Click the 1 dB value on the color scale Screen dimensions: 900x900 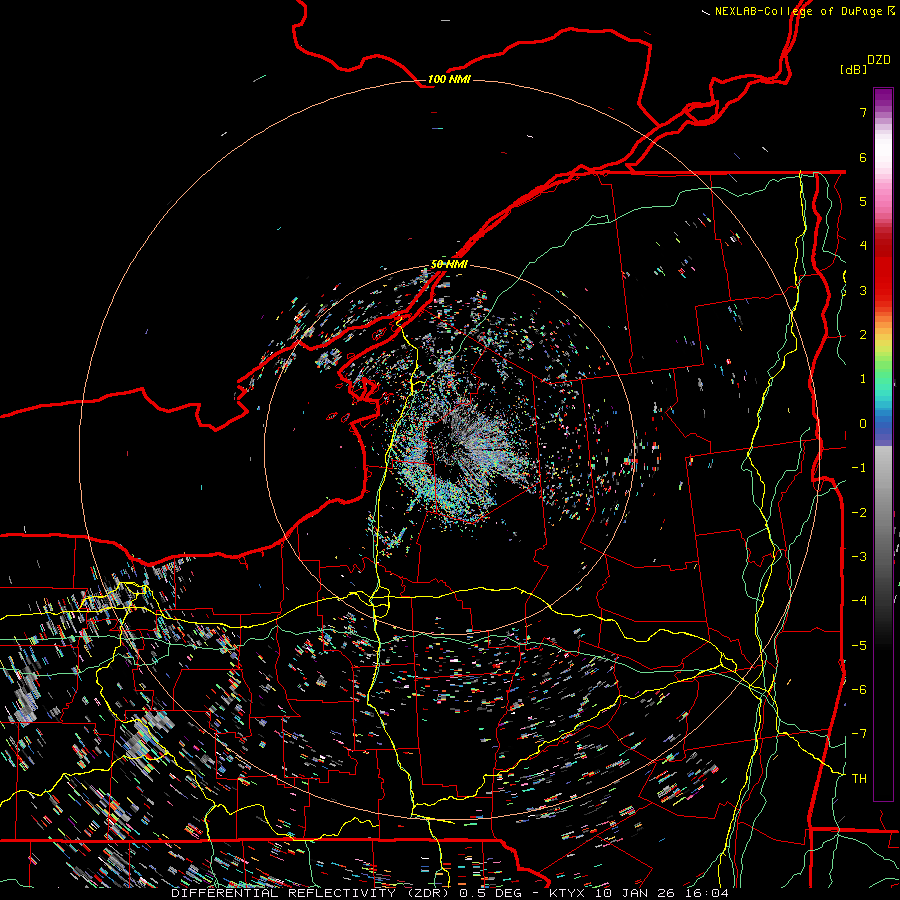tap(863, 379)
